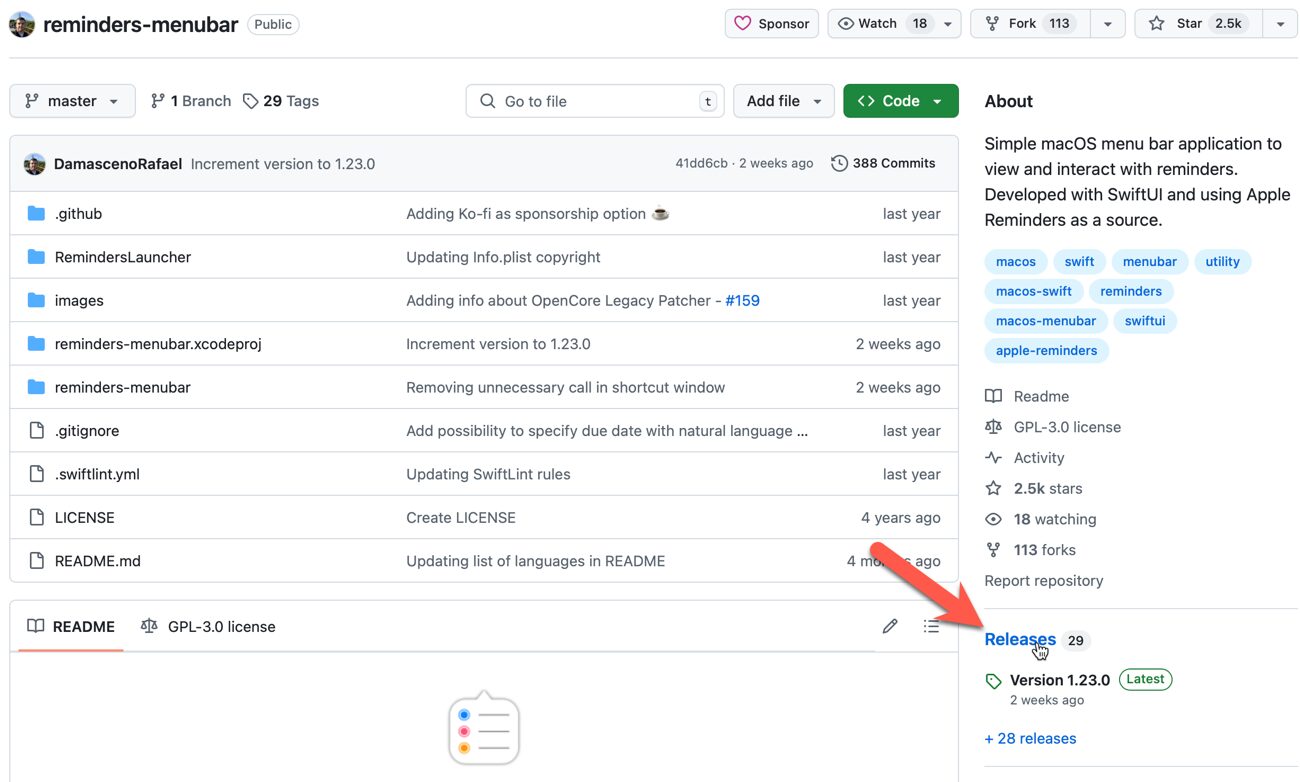The width and height of the screenshot is (1300, 782).
Task: Click the file icon for README.md
Action: pos(37,561)
